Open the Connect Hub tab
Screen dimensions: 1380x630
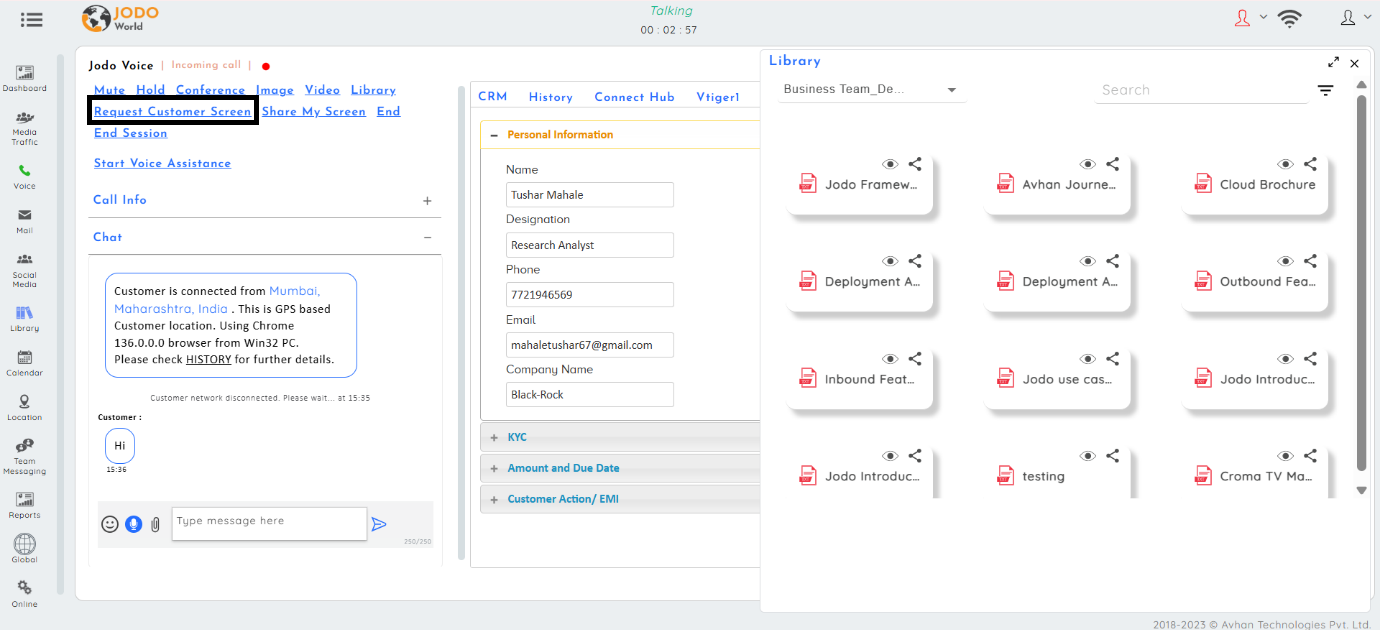pos(634,97)
